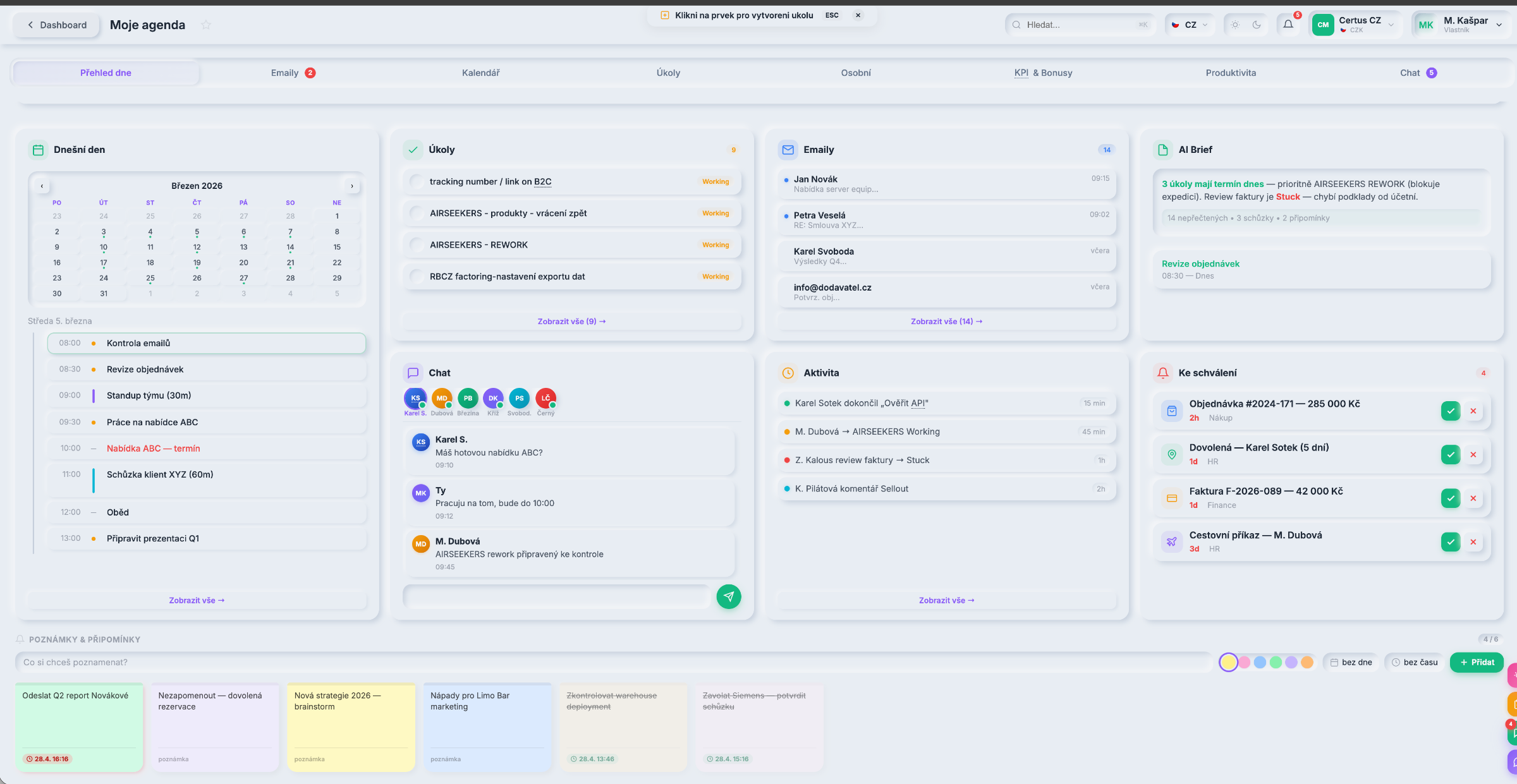Check off RBCZ factoring-nastavení exportu dat task
The image size is (1517, 784).
coord(417,276)
